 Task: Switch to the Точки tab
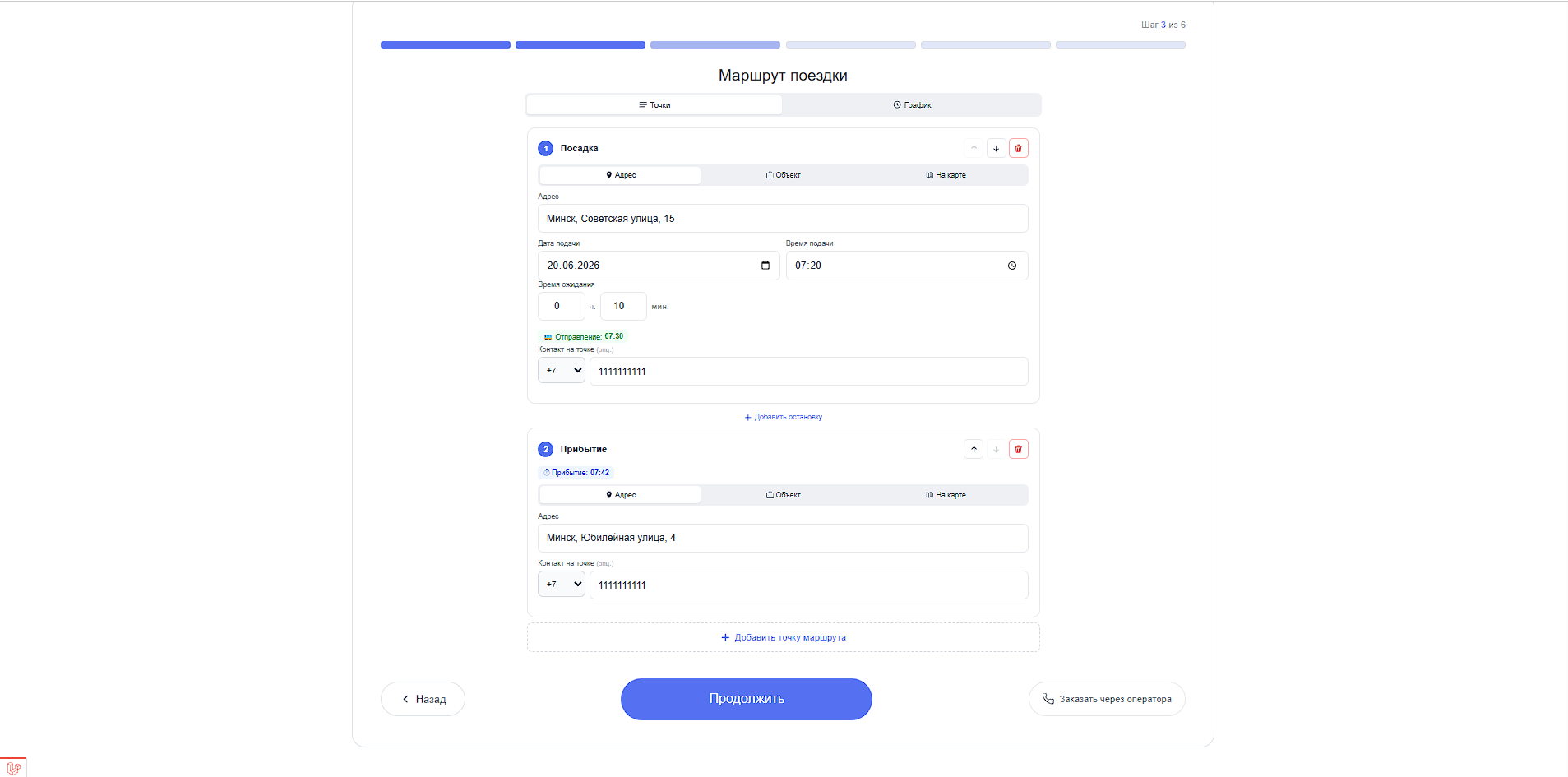[654, 105]
